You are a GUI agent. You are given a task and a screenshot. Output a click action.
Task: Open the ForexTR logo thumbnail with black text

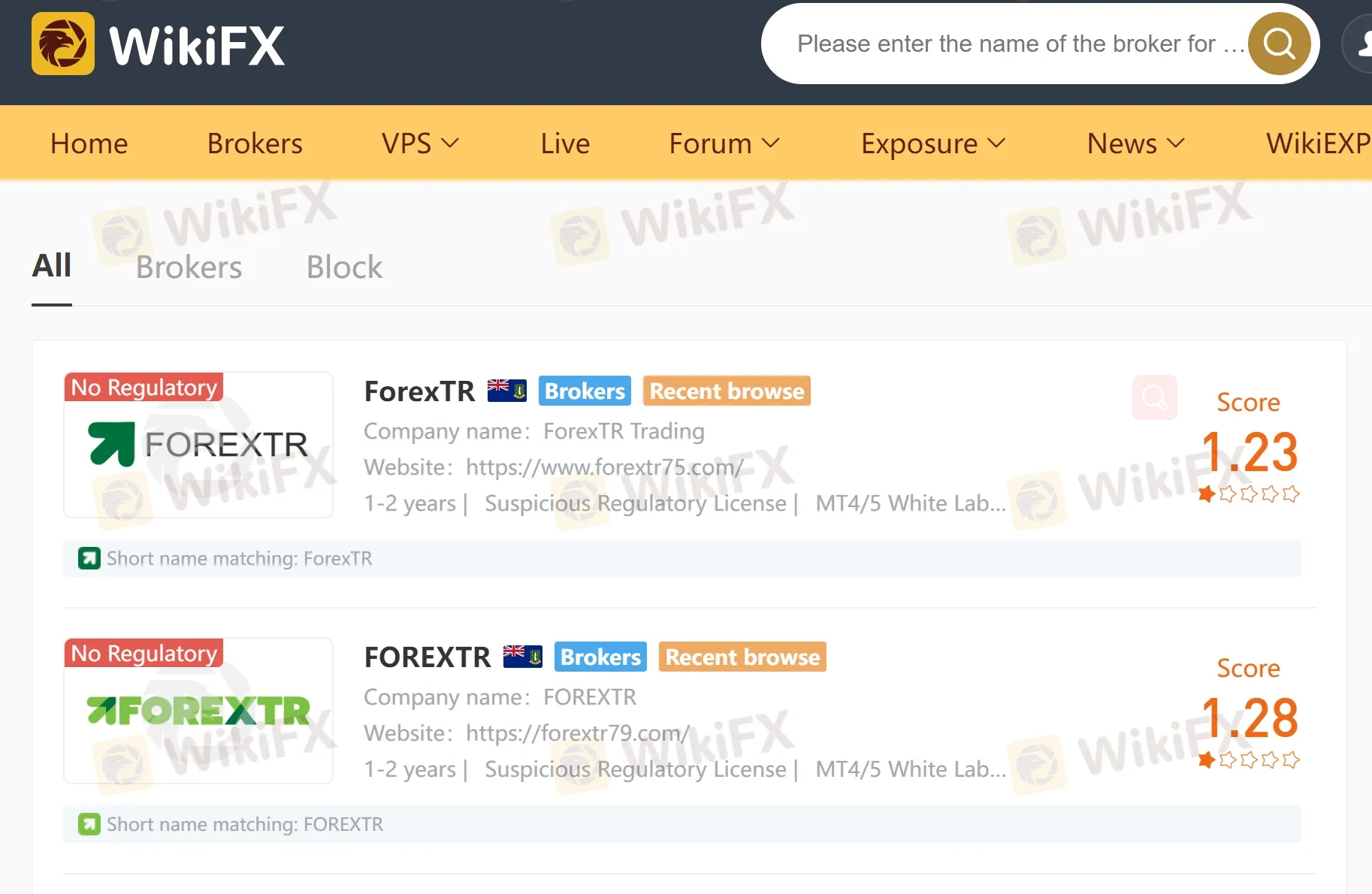point(198,444)
